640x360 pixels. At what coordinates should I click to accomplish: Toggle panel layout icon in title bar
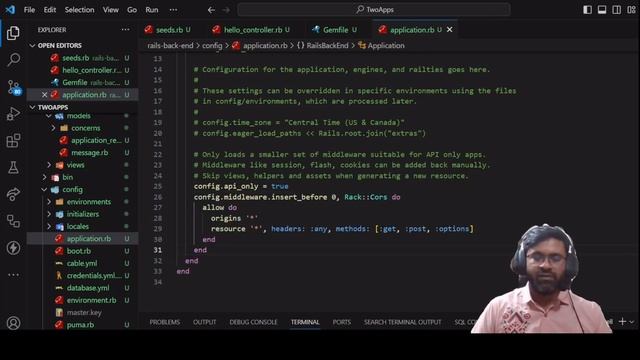pyautogui.click(x=602, y=10)
